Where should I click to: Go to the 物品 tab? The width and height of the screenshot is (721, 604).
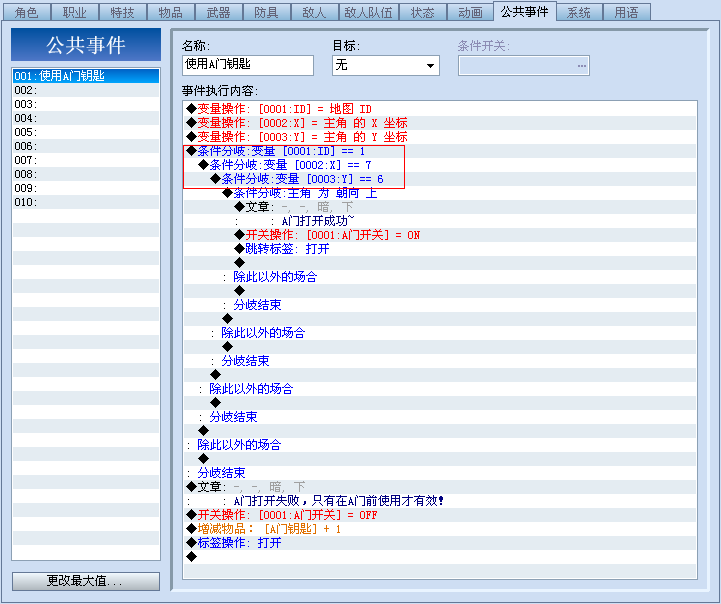[171, 12]
